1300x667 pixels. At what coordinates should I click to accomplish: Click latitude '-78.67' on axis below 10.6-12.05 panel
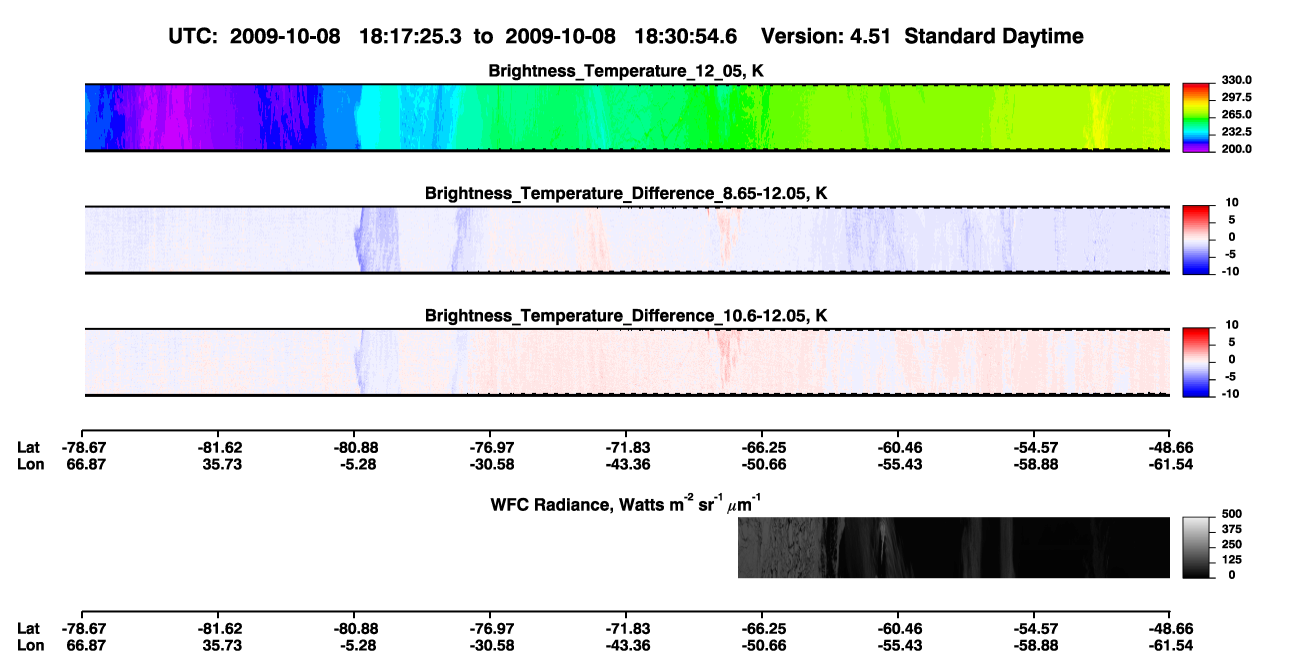83,447
